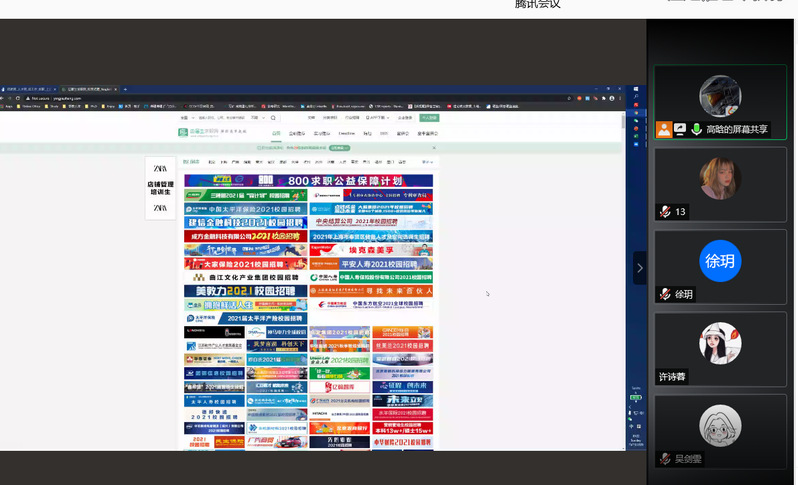Click the green 个人注册 button

click(429, 118)
